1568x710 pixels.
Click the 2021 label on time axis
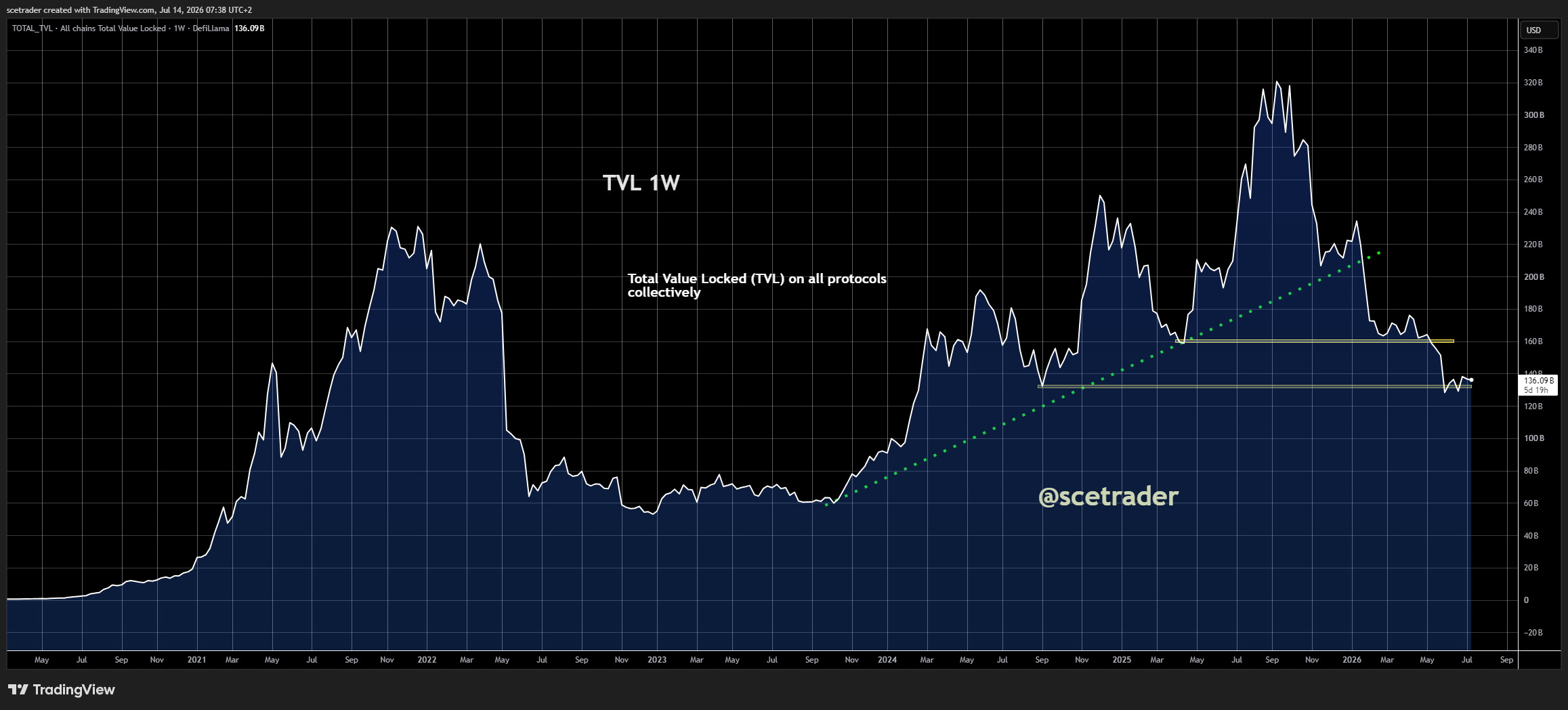click(196, 660)
